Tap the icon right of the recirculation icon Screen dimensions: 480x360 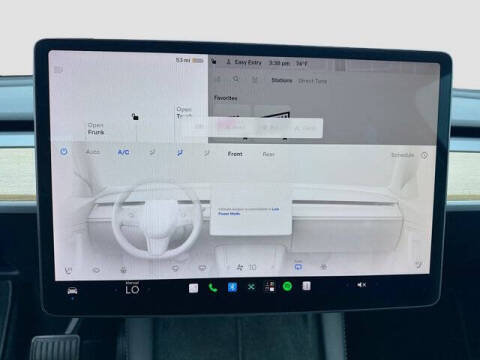[x=323, y=267]
